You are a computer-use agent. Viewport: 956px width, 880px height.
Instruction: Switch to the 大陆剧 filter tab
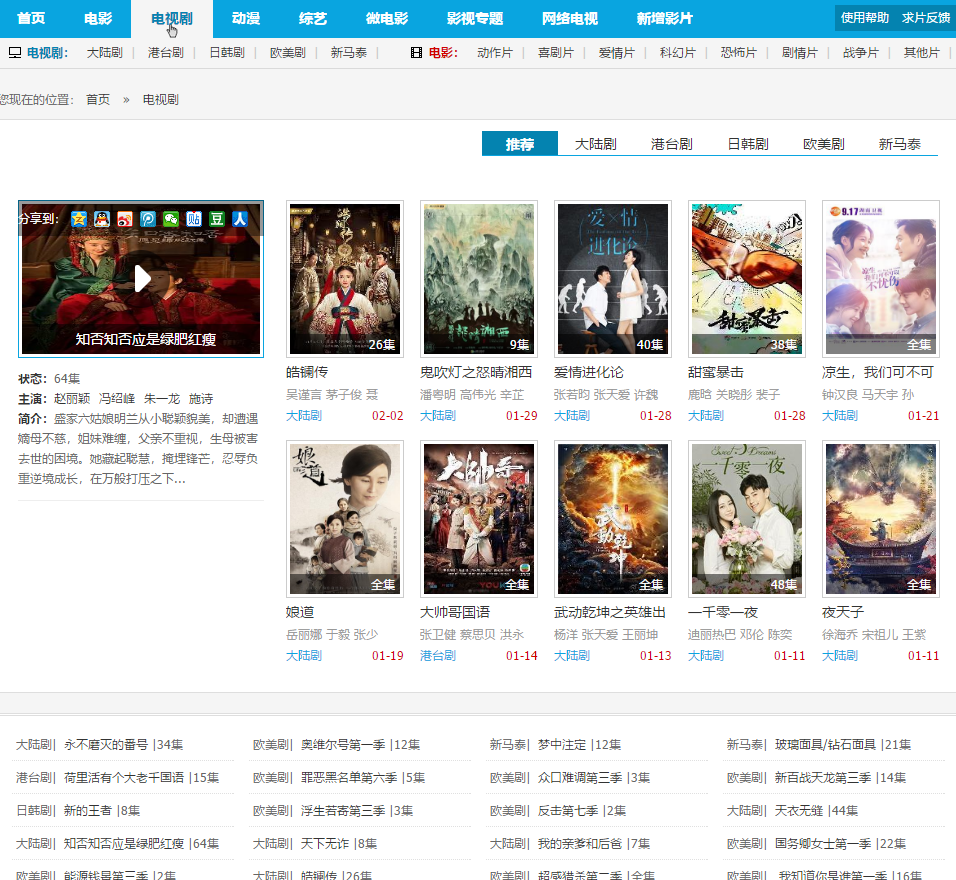pos(596,144)
